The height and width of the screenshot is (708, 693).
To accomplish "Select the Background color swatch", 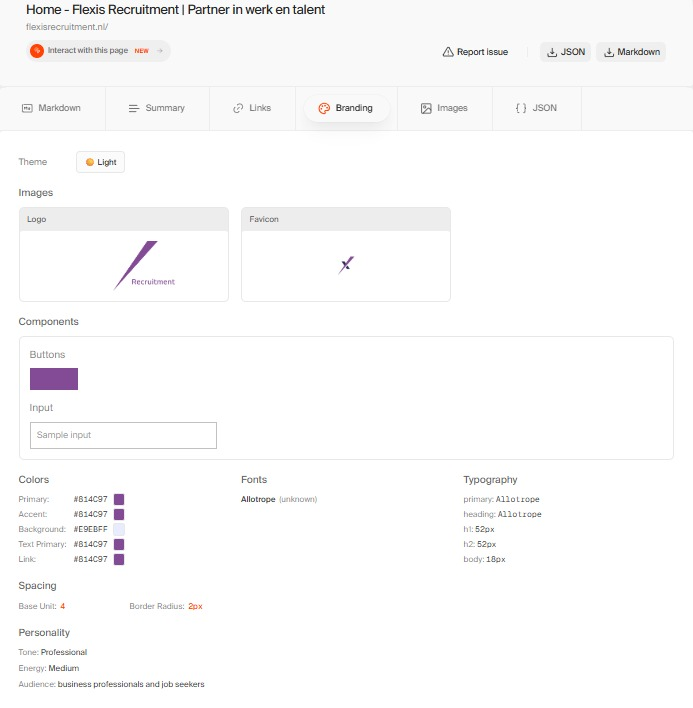I will (119, 529).
